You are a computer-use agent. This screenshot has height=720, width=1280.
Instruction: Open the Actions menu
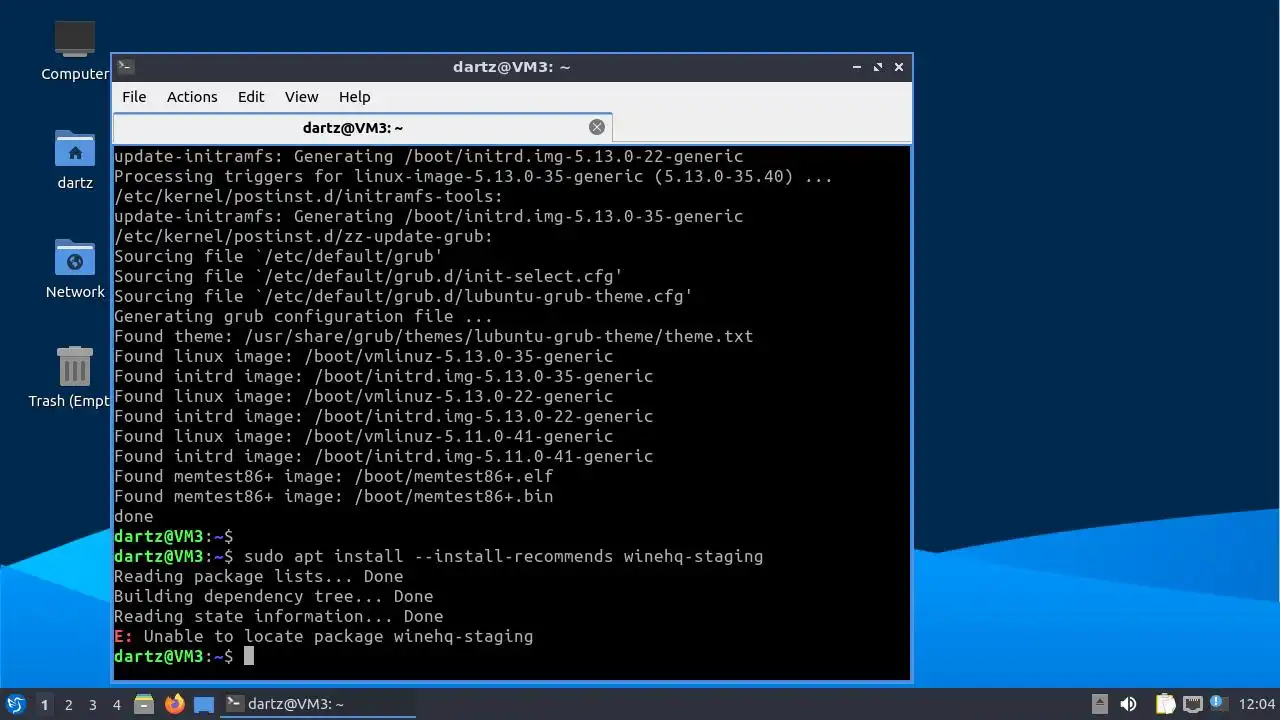click(x=192, y=97)
